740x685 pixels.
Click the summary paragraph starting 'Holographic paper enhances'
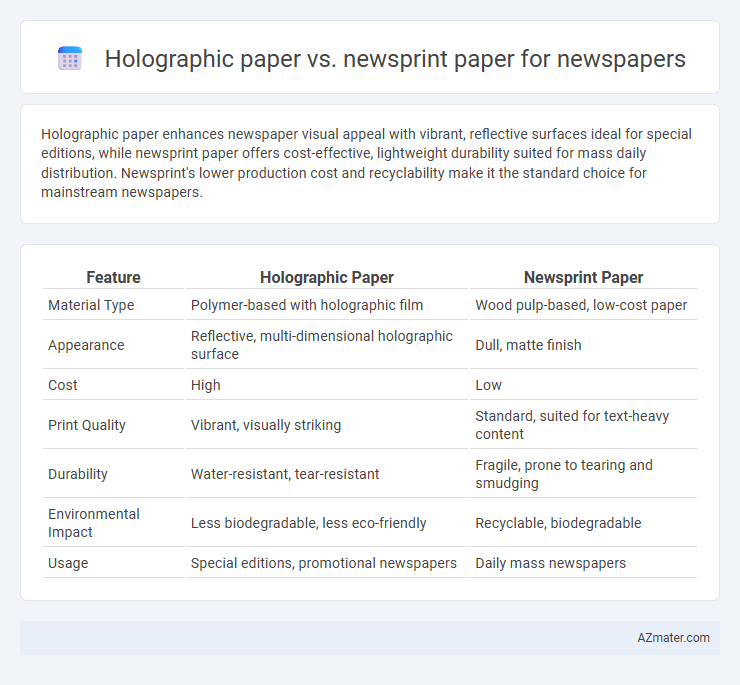pyautogui.click(x=366, y=163)
